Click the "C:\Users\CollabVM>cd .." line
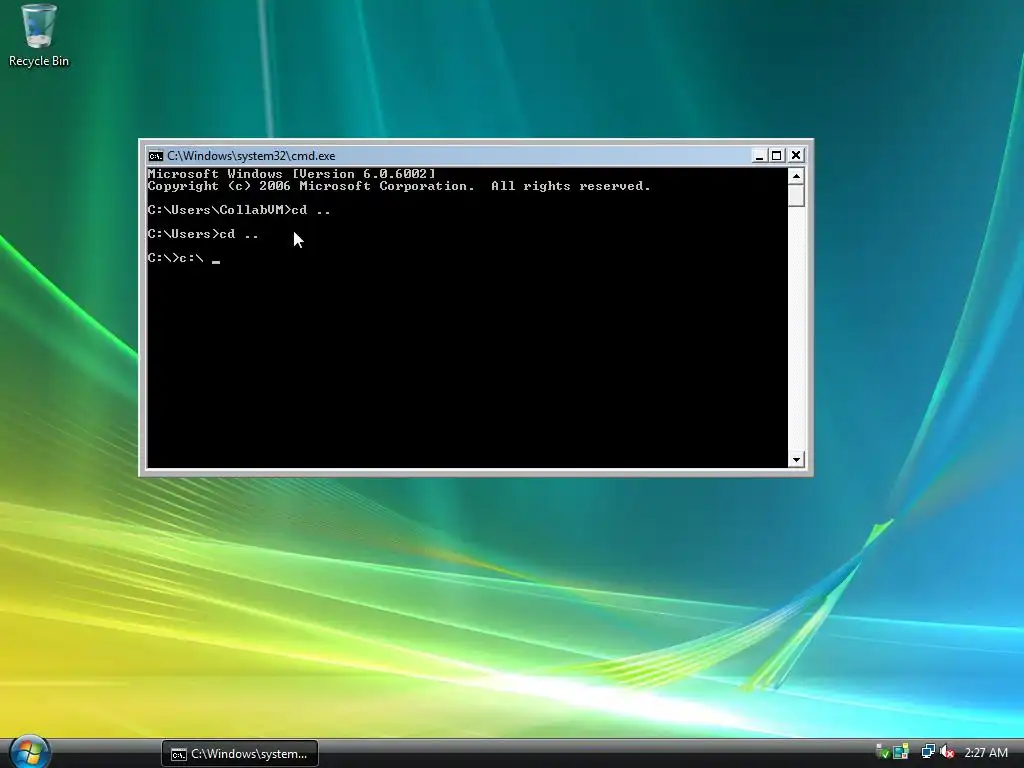 point(239,210)
